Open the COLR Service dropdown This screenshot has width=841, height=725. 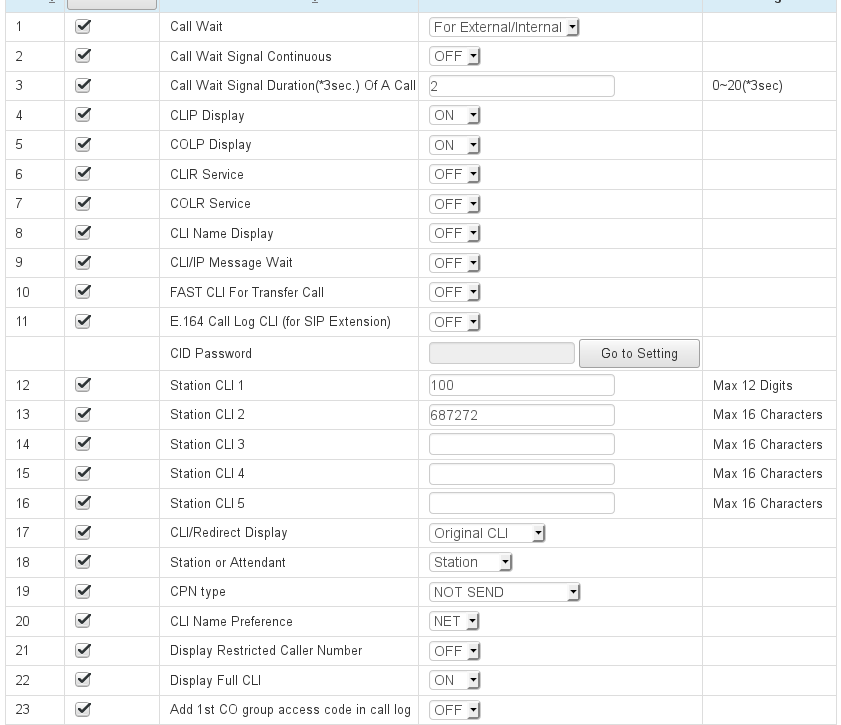pos(456,204)
